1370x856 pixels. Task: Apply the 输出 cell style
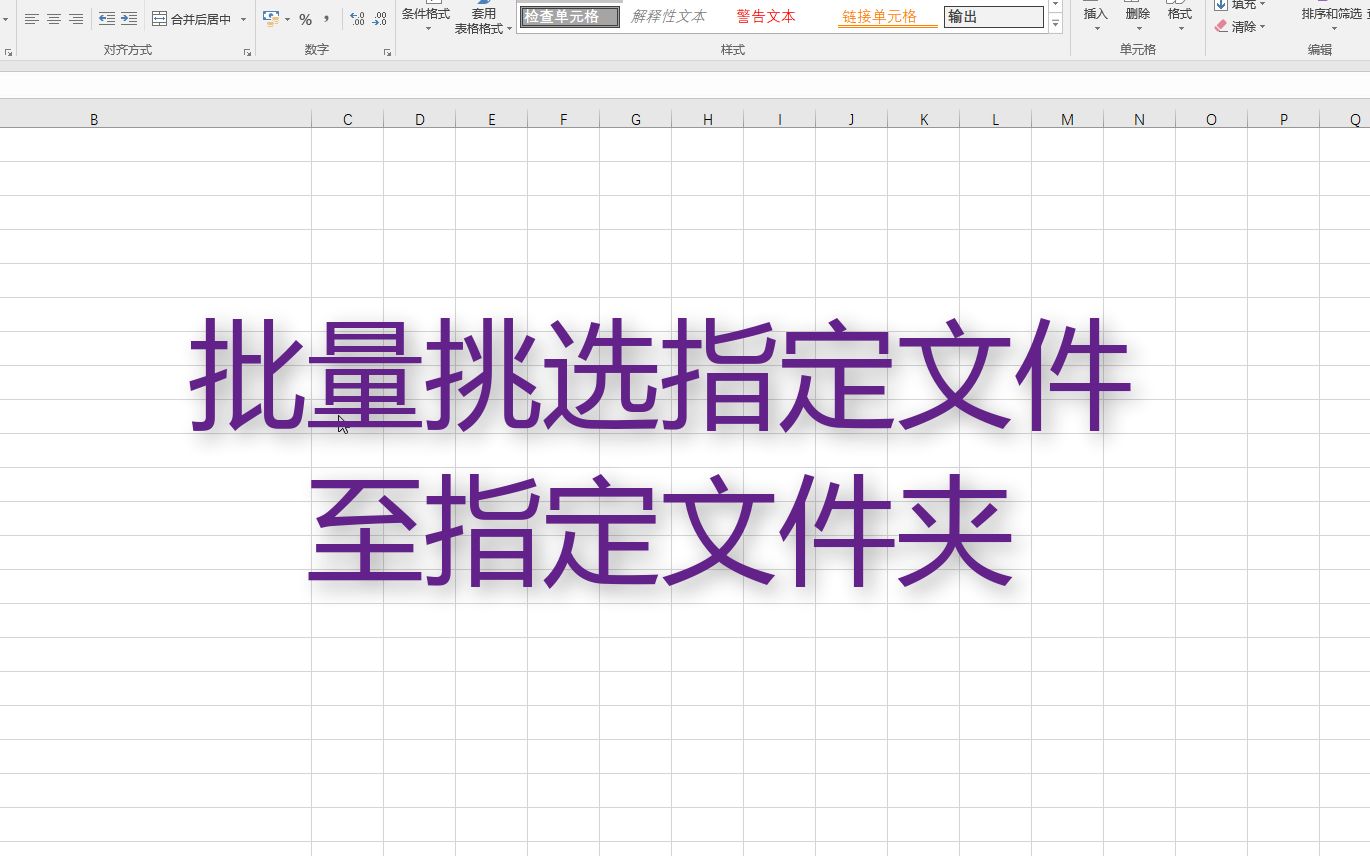click(x=994, y=17)
